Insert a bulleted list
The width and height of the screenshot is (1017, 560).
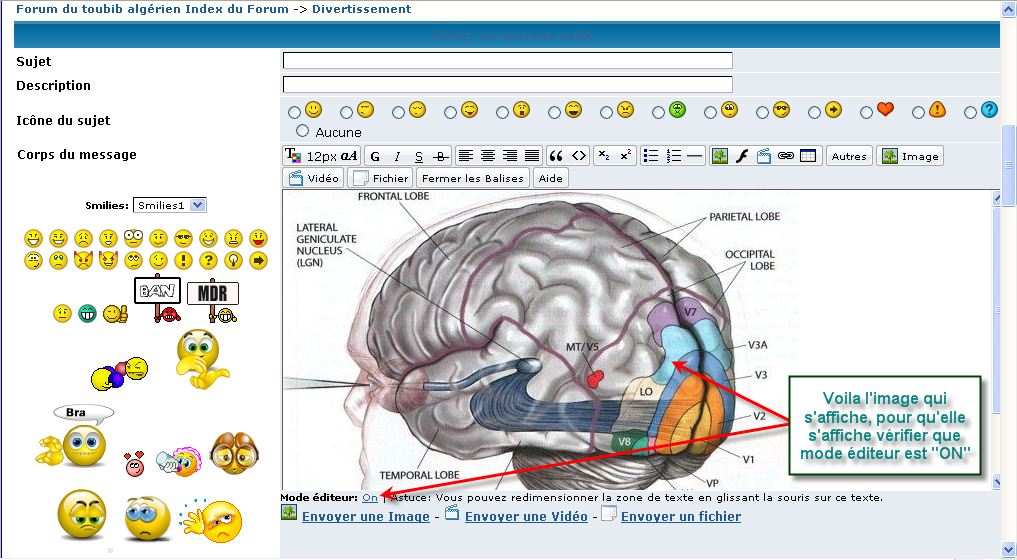[651, 156]
